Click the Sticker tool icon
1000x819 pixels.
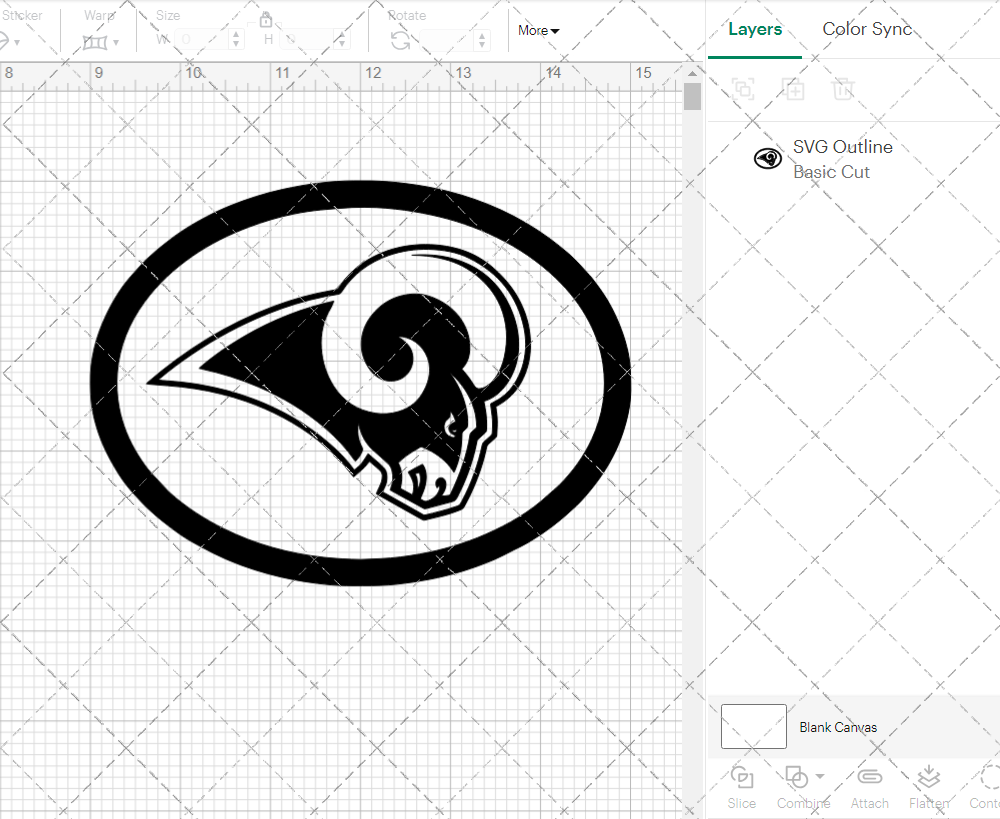pyautogui.click(x=3, y=42)
